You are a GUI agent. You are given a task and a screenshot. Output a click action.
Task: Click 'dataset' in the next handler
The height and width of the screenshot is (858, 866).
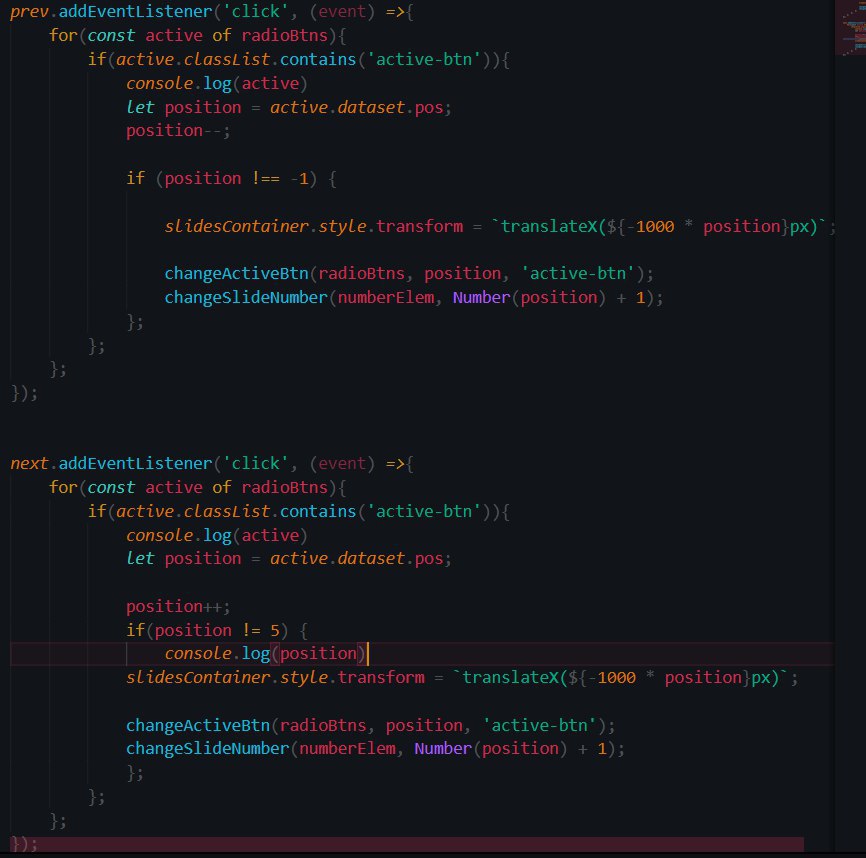pyautogui.click(x=371, y=558)
